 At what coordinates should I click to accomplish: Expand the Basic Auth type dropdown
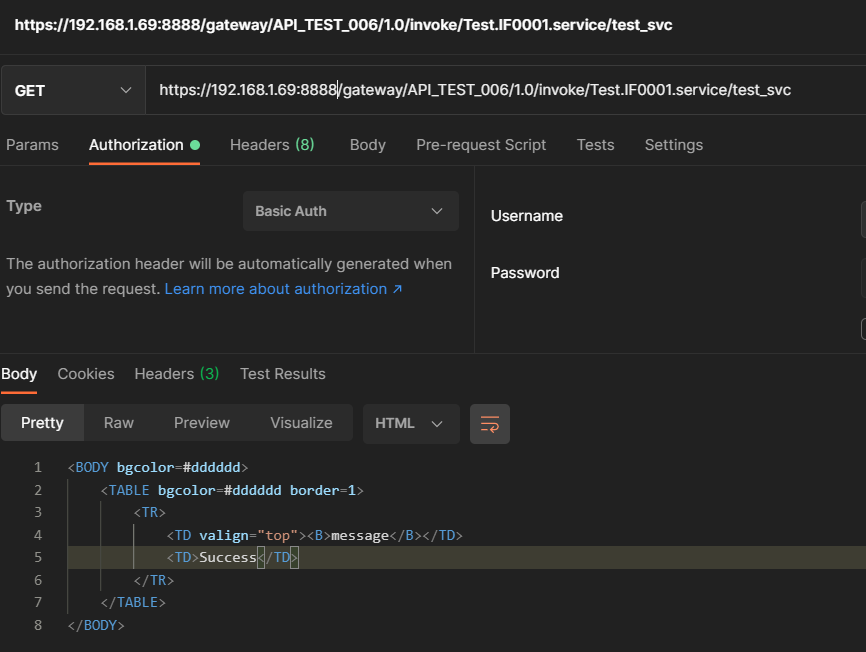click(x=350, y=211)
